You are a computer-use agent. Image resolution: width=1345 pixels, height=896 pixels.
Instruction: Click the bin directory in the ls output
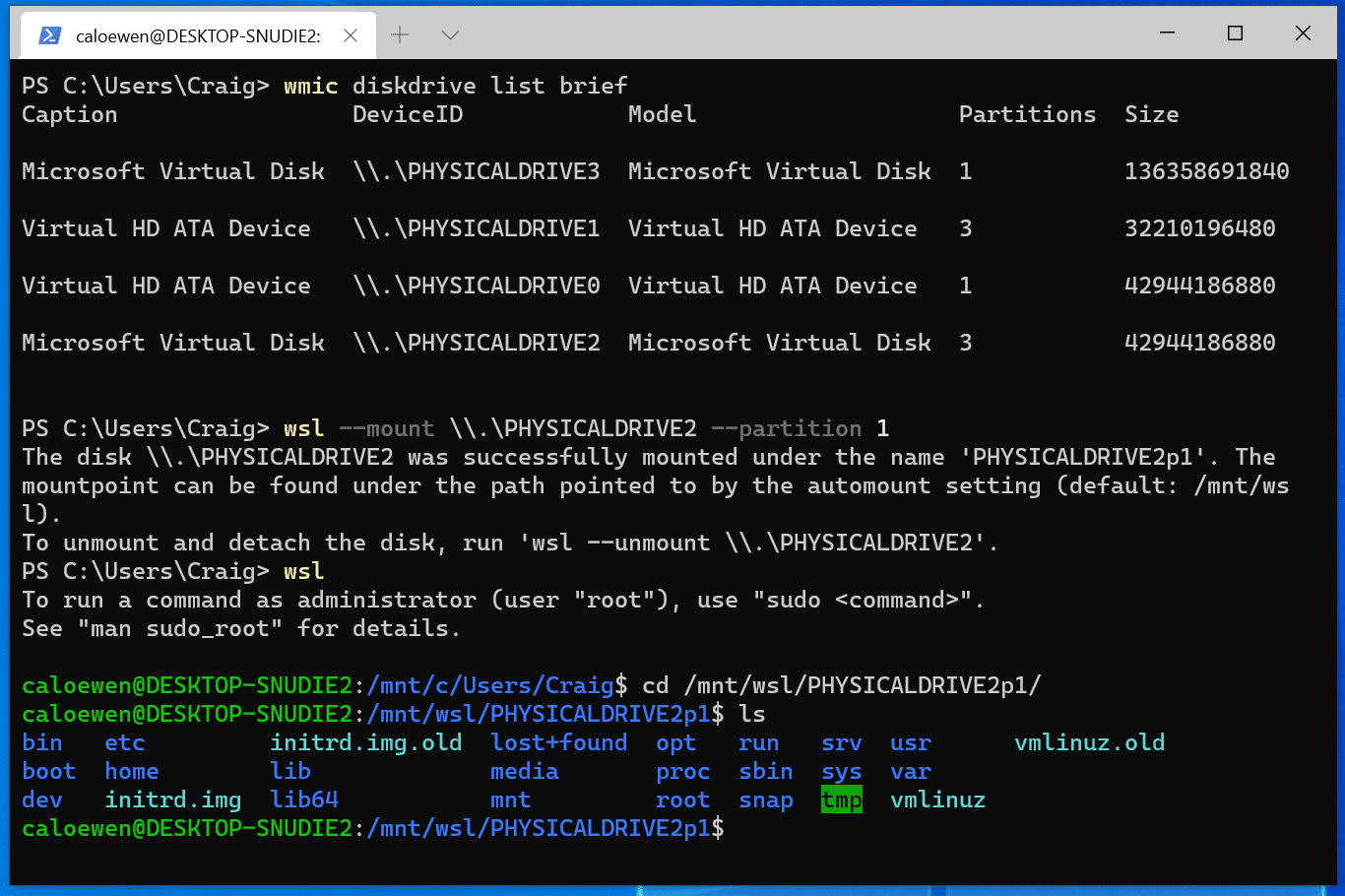(x=42, y=743)
